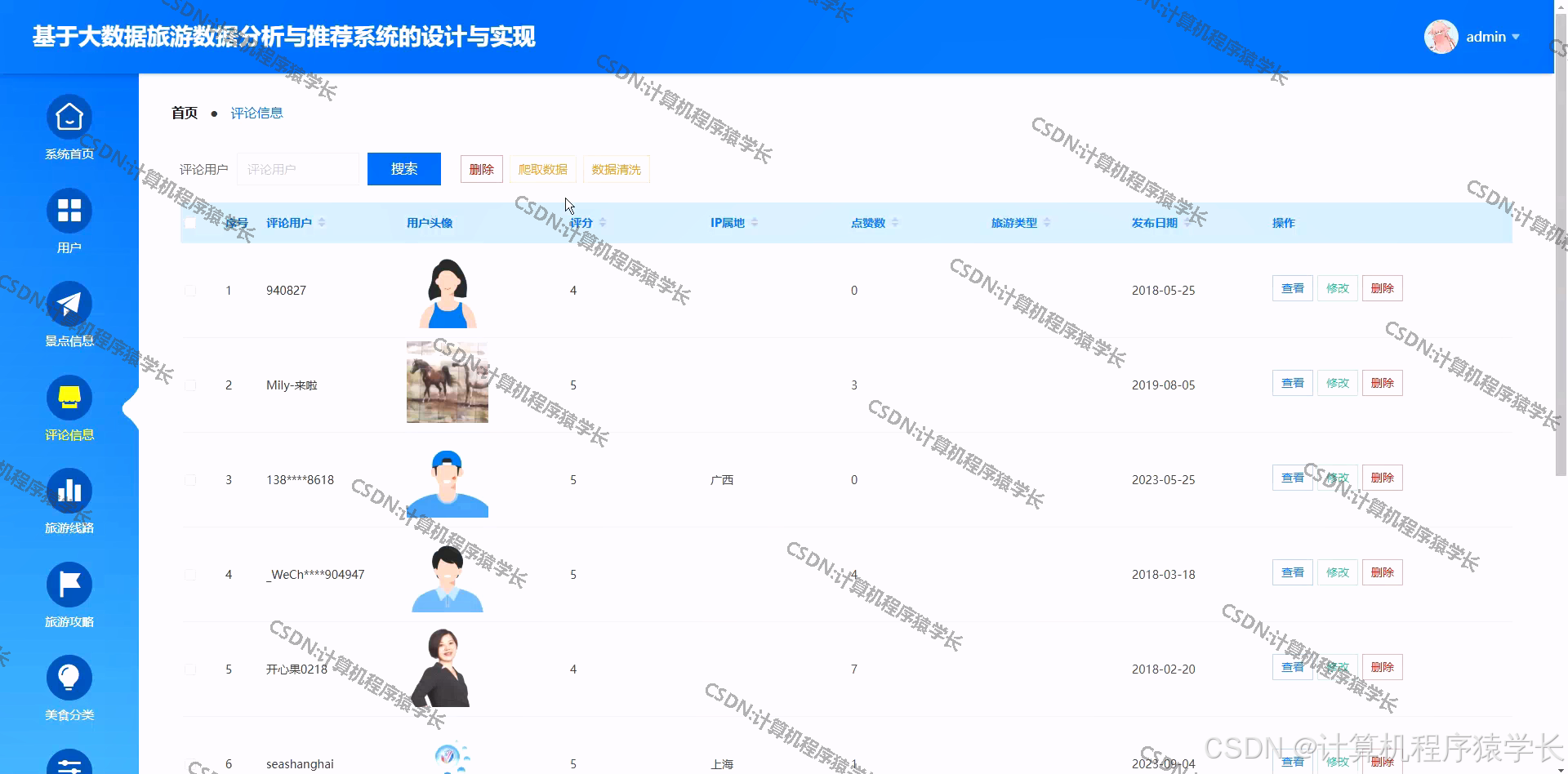Viewport: 1568px width, 774px height.
Task: Expand the admin account dropdown
Action: (x=1516, y=37)
